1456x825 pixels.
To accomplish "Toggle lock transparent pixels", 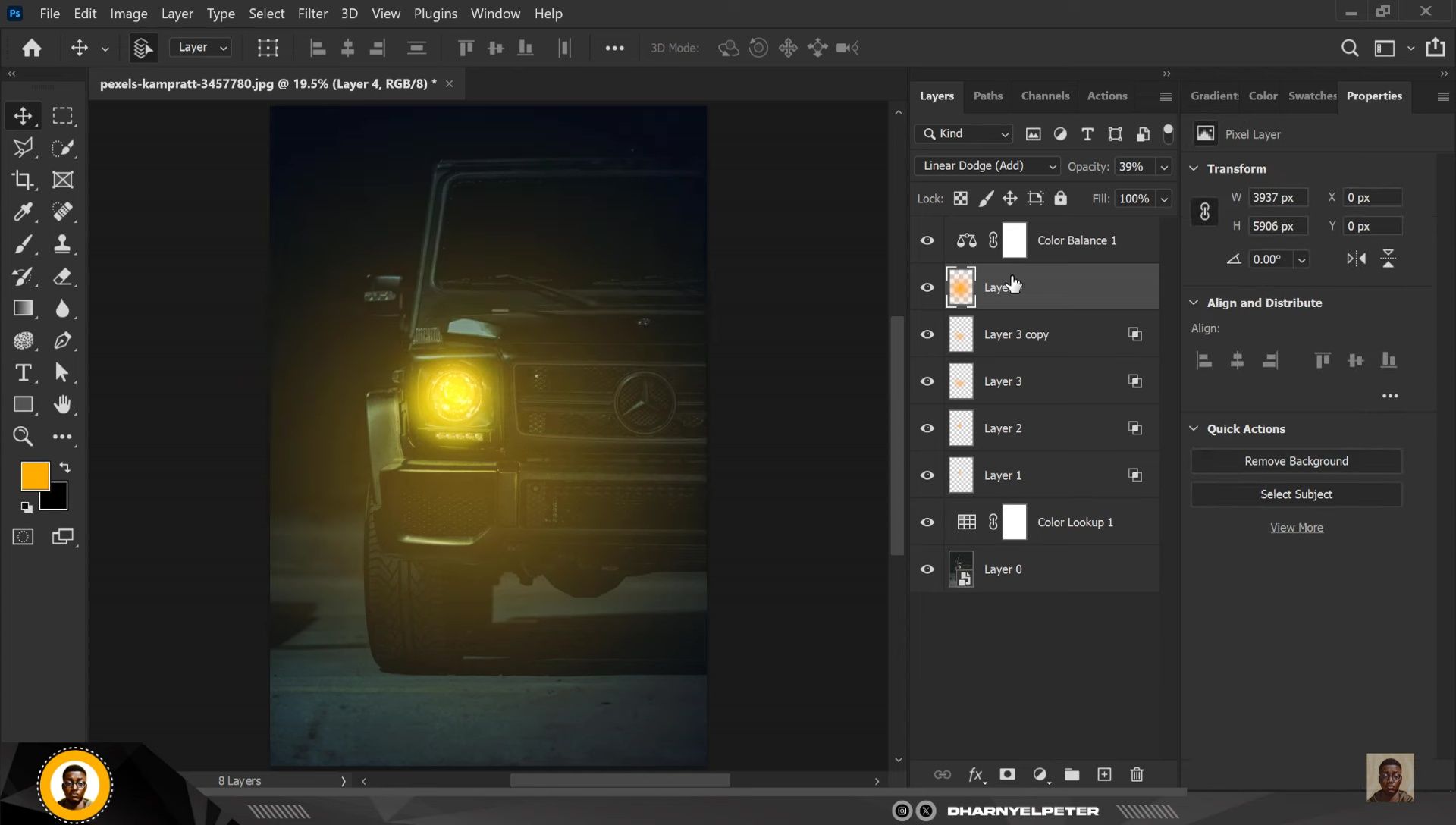I will [x=960, y=199].
